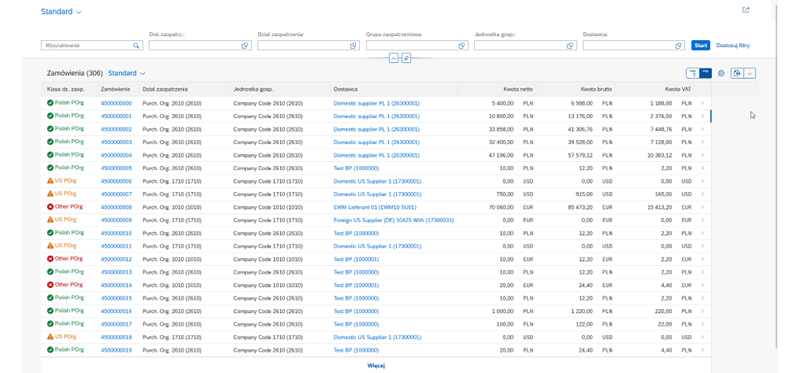Click the Dok.zaopatrz. input field
800x373 pixels.
[x=199, y=45]
